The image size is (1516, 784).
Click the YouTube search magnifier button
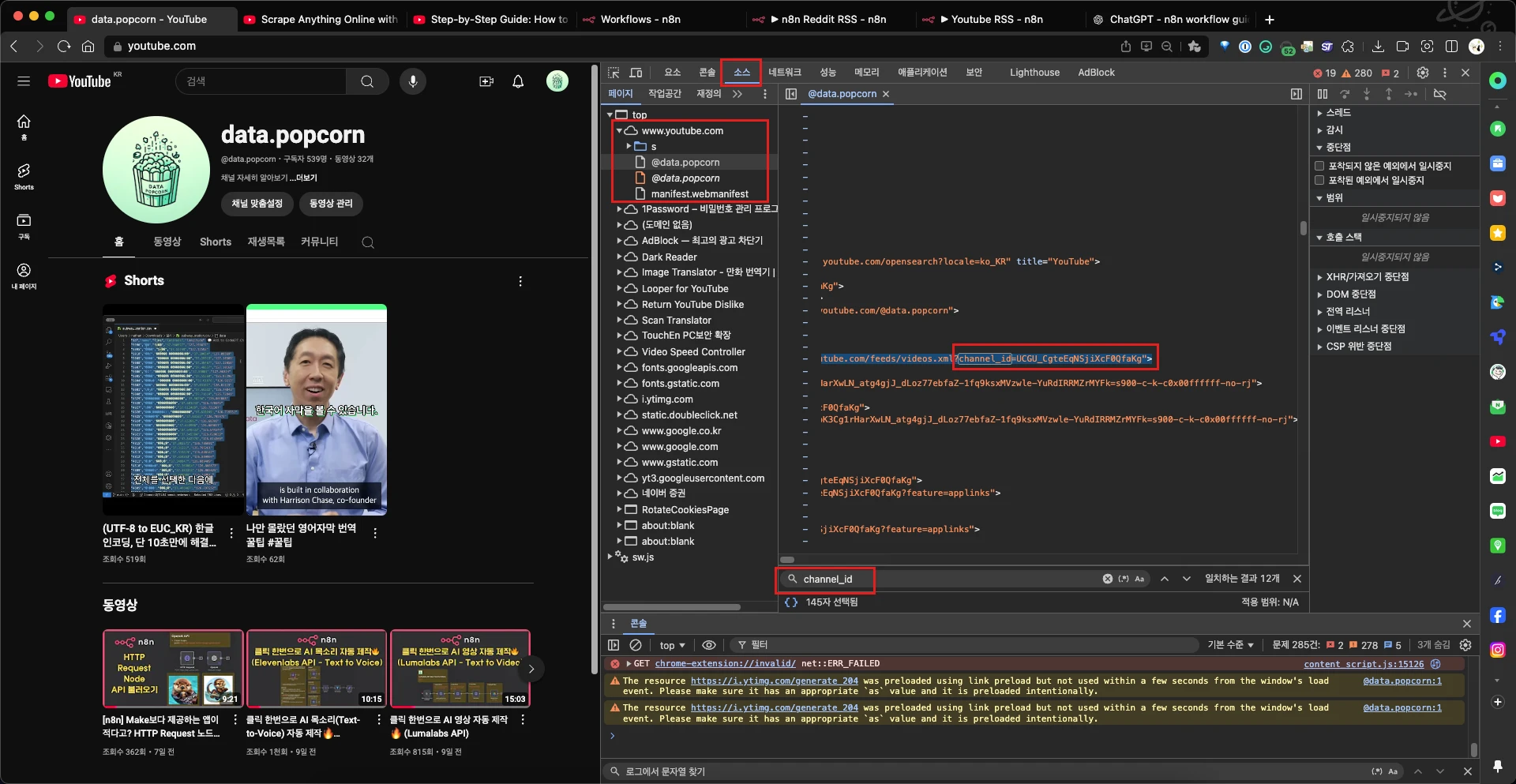(367, 81)
